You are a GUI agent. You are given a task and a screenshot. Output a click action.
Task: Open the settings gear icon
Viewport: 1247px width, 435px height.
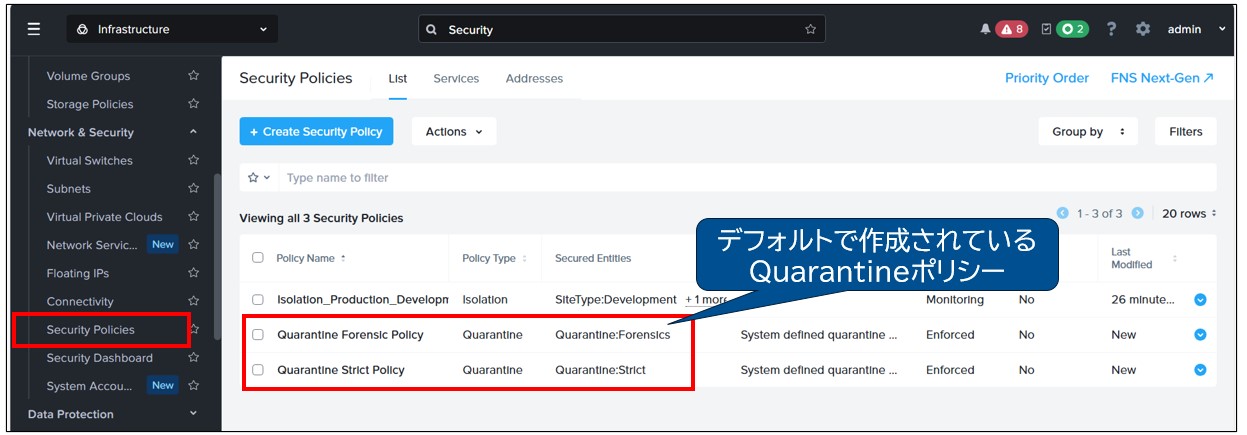pos(1143,29)
